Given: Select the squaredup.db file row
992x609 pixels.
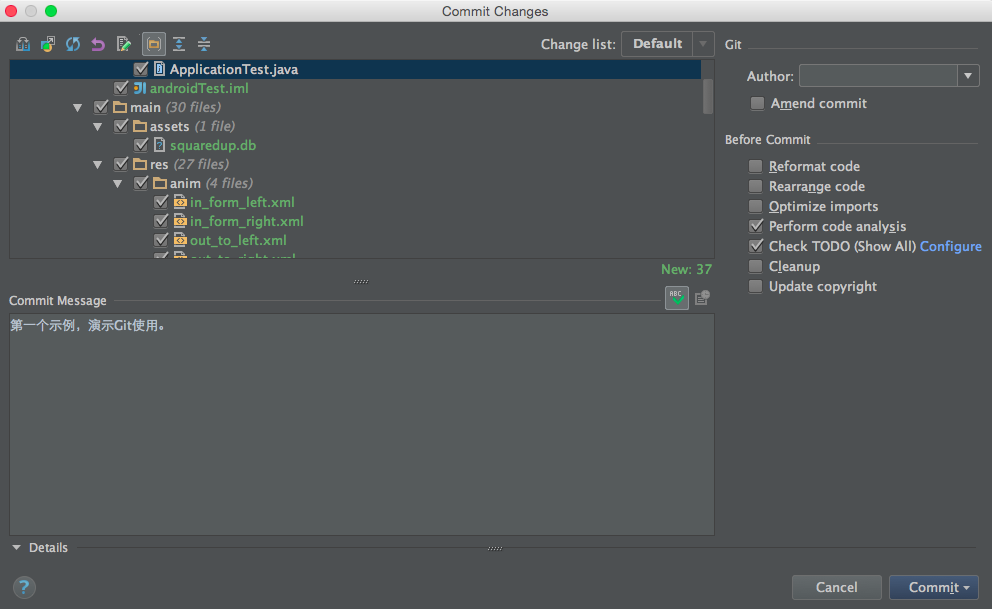Looking at the screenshot, I should (356, 145).
